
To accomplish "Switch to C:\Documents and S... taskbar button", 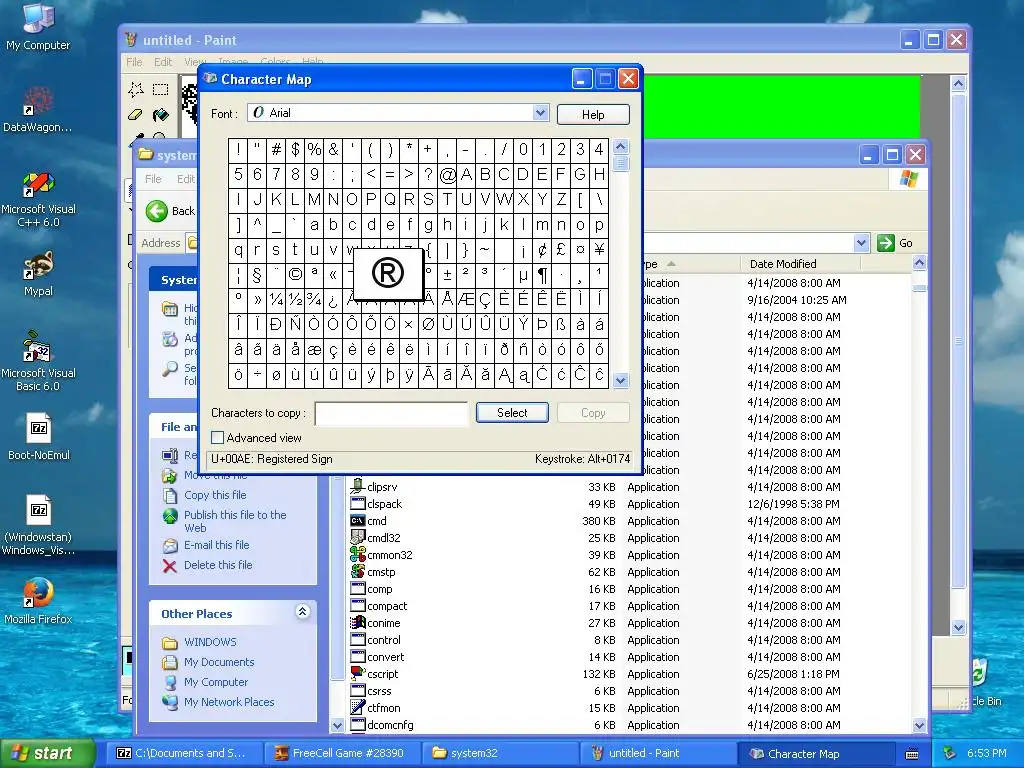I will (x=186, y=753).
